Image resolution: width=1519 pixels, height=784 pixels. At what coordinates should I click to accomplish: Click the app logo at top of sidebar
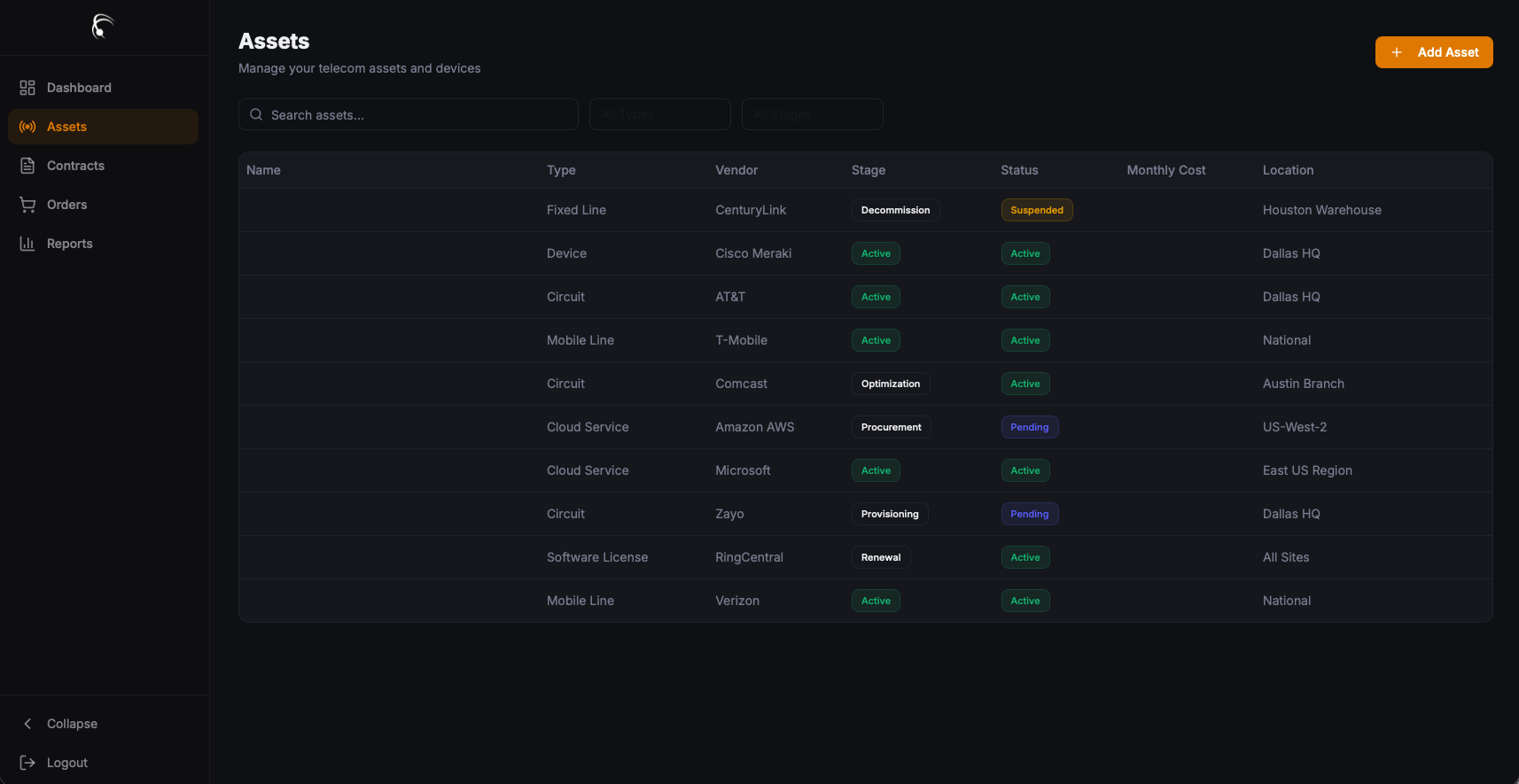point(104,27)
